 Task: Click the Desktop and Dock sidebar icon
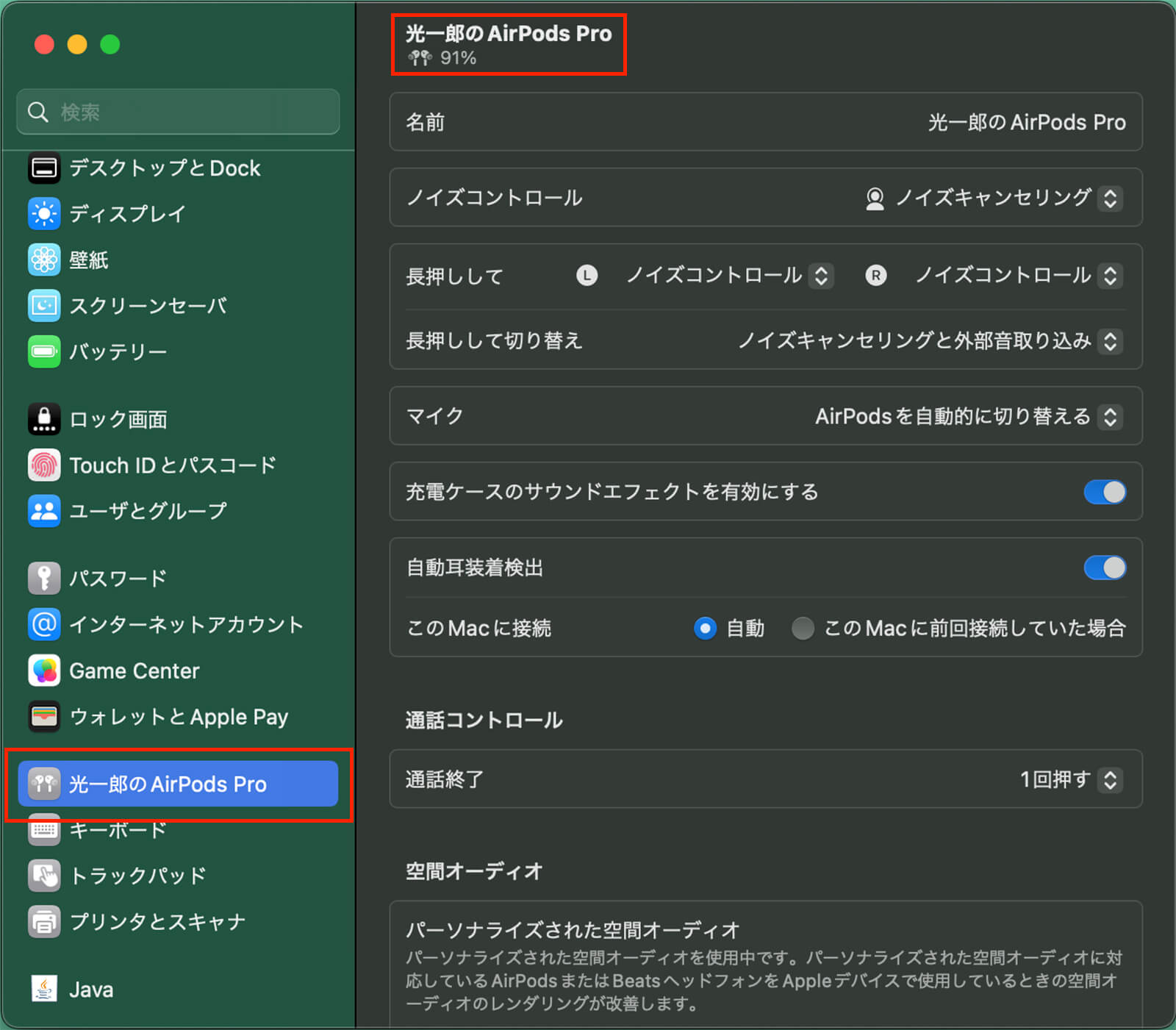(x=44, y=168)
